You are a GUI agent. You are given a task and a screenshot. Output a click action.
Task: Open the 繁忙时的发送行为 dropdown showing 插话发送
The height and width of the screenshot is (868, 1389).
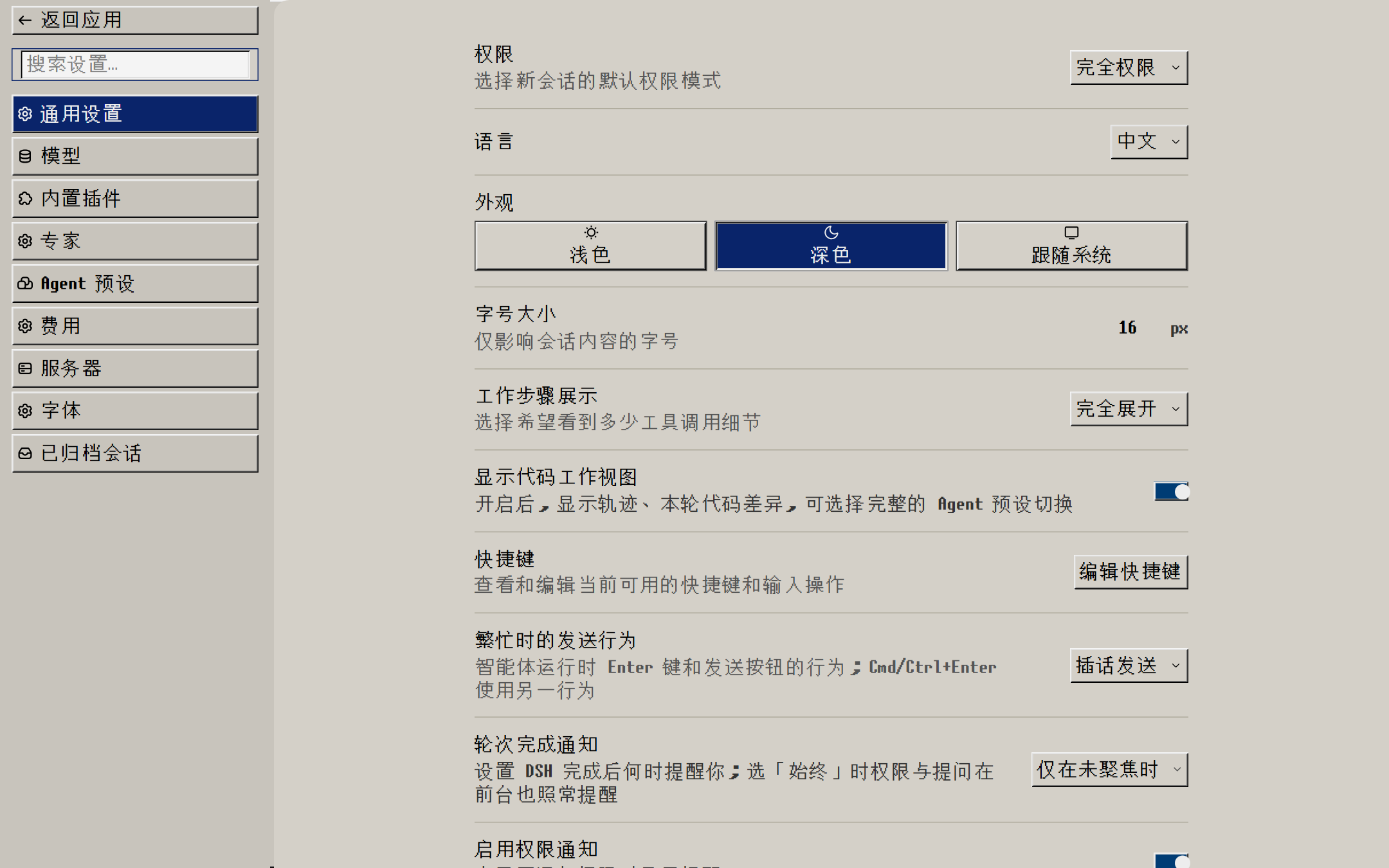(x=1129, y=665)
